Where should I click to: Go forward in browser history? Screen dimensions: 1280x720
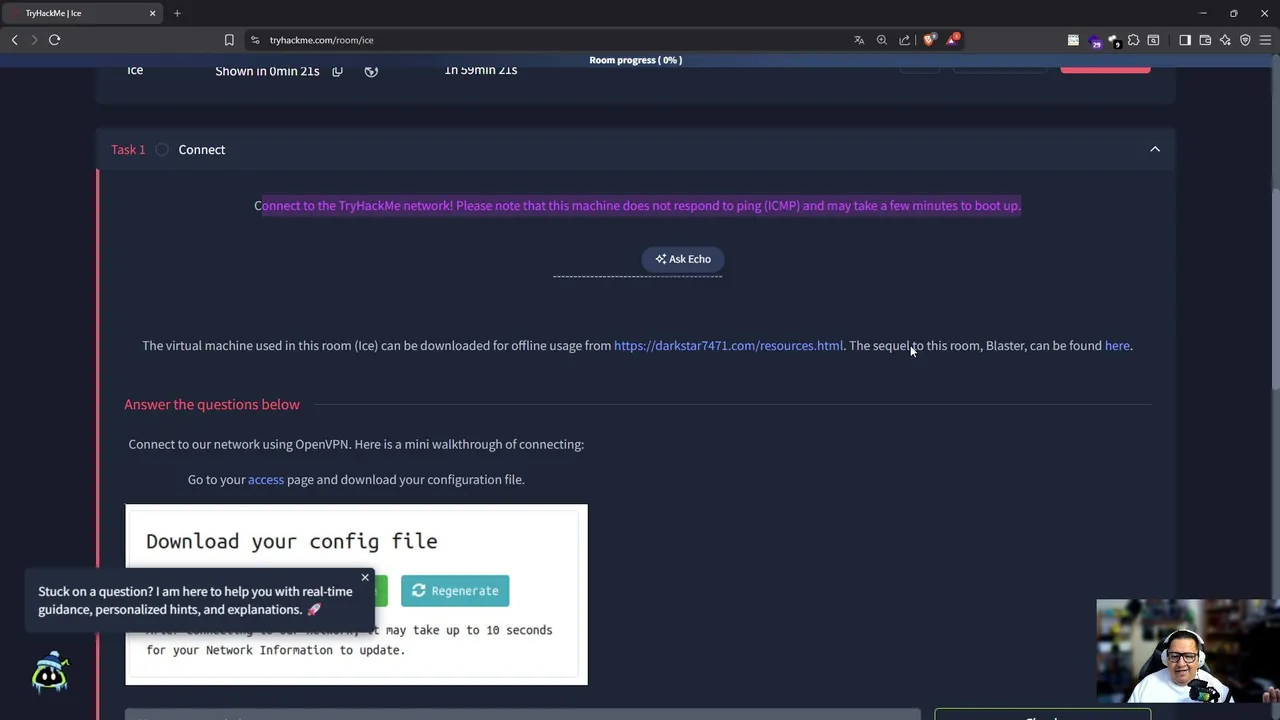34,40
